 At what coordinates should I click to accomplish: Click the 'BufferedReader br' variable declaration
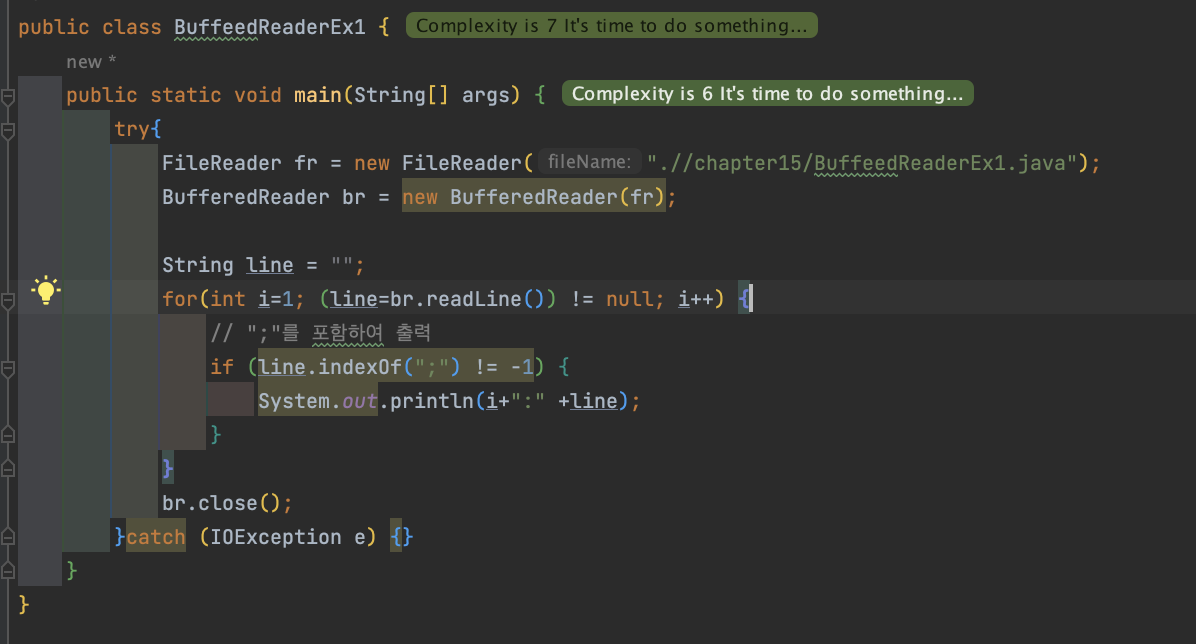[x=264, y=197]
